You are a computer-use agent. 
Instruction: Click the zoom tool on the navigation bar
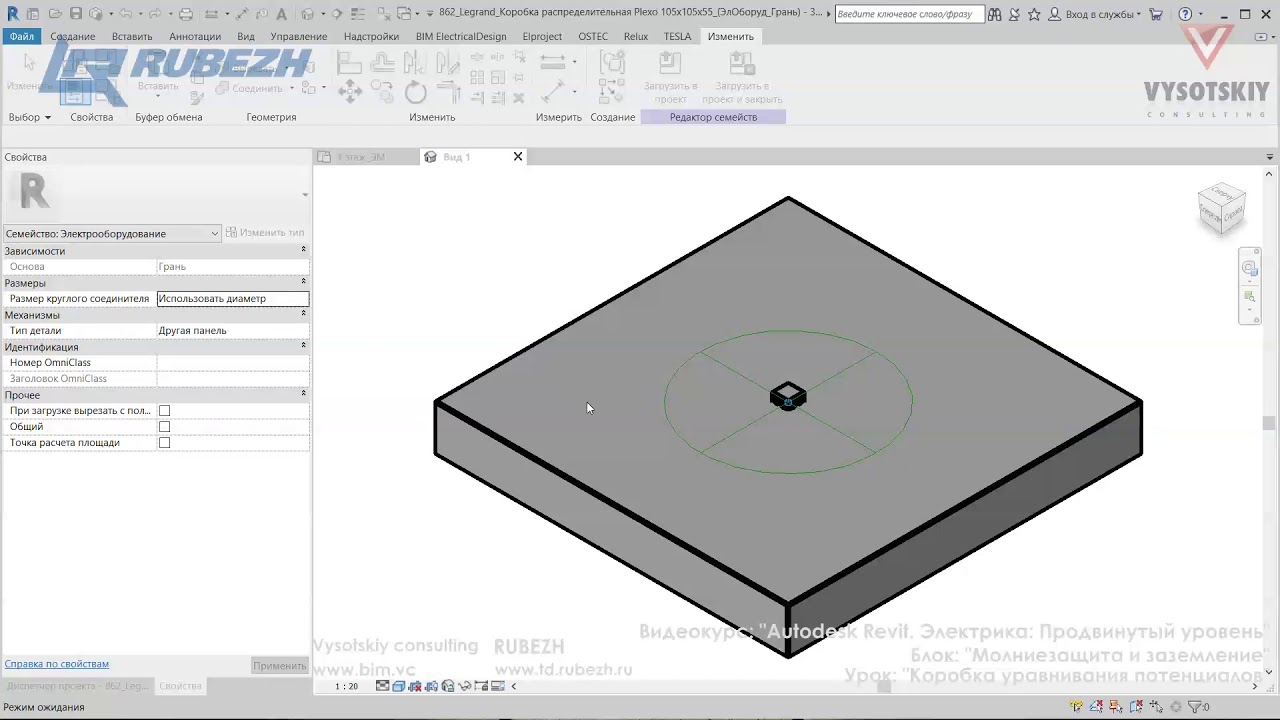pyautogui.click(x=1250, y=297)
